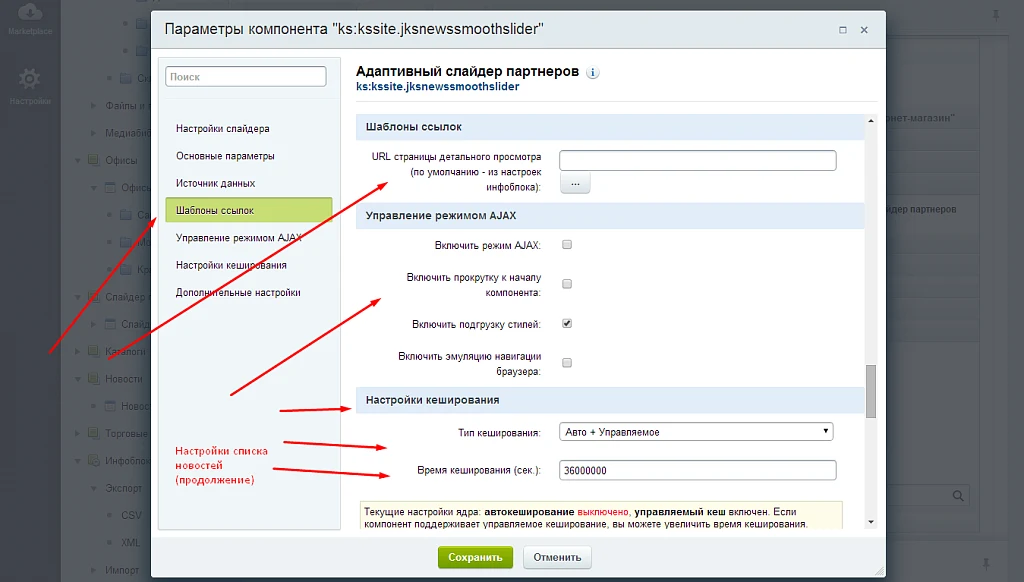Expand the Торговые node in background tree
Viewport: 1024px width, 582px height.
coord(78,433)
